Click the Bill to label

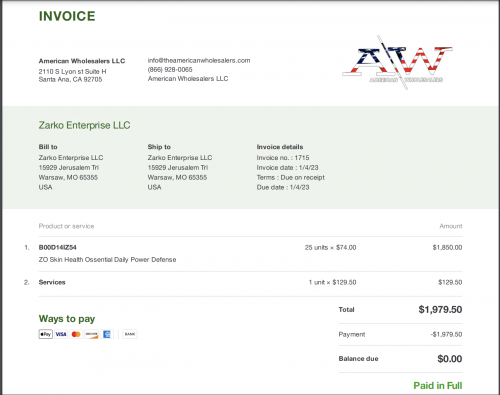(48, 147)
